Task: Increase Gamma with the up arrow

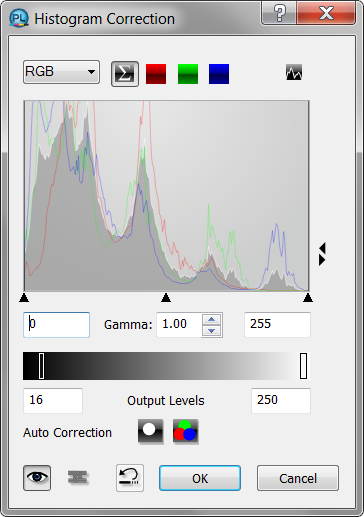Action: pos(212,319)
